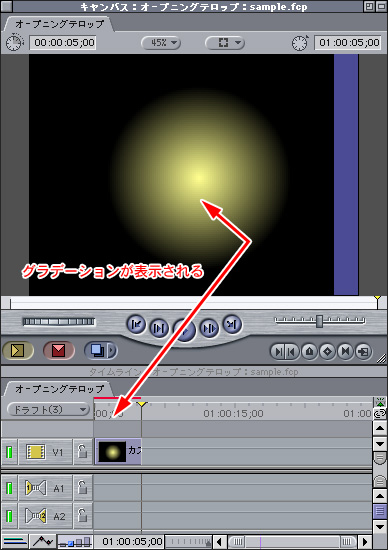Viewport: 388px width, 550px height.
Task: Play the Canvas sequence
Action: [x=184, y=330]
